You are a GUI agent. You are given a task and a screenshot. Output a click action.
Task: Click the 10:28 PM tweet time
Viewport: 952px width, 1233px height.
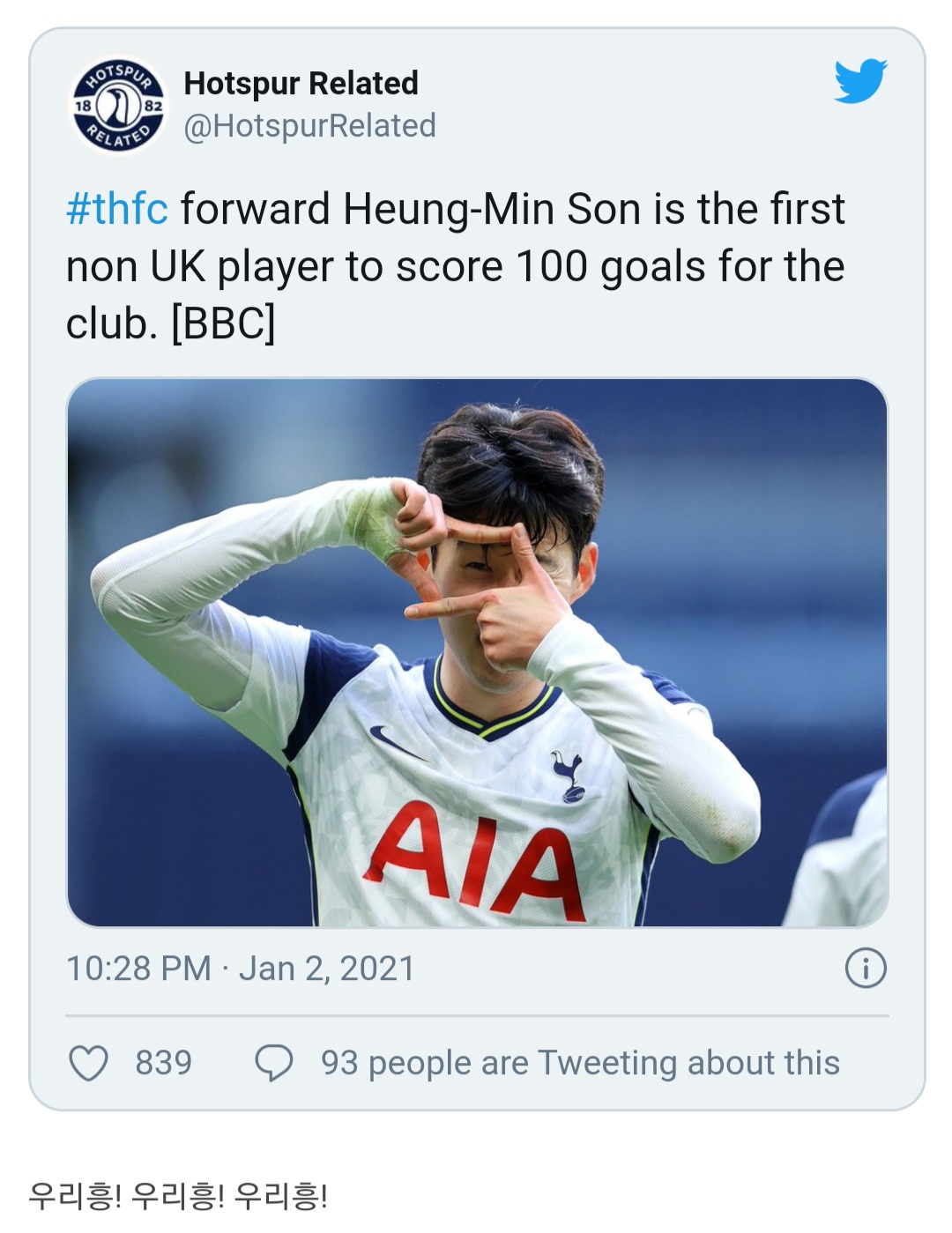pos(138,969)
